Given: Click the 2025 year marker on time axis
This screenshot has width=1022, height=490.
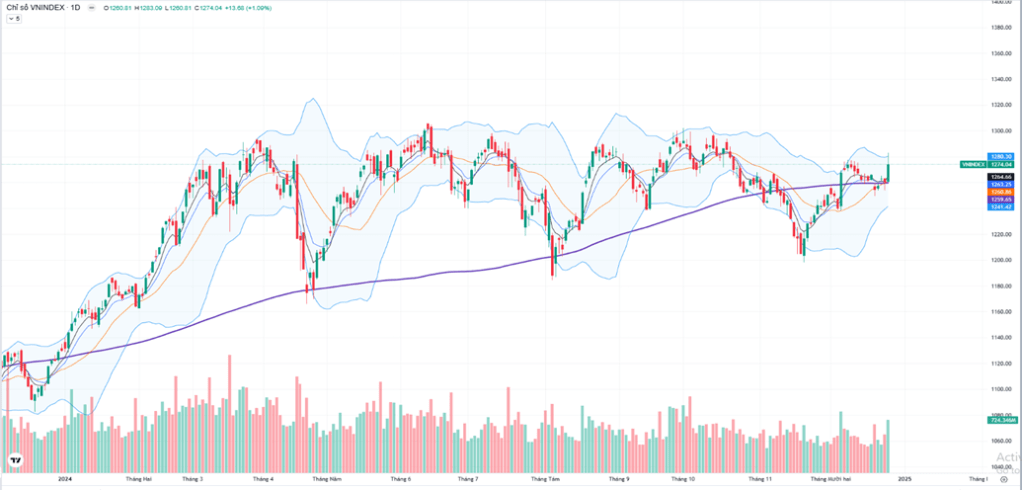Looking at the screenshot, I should 904,479.
